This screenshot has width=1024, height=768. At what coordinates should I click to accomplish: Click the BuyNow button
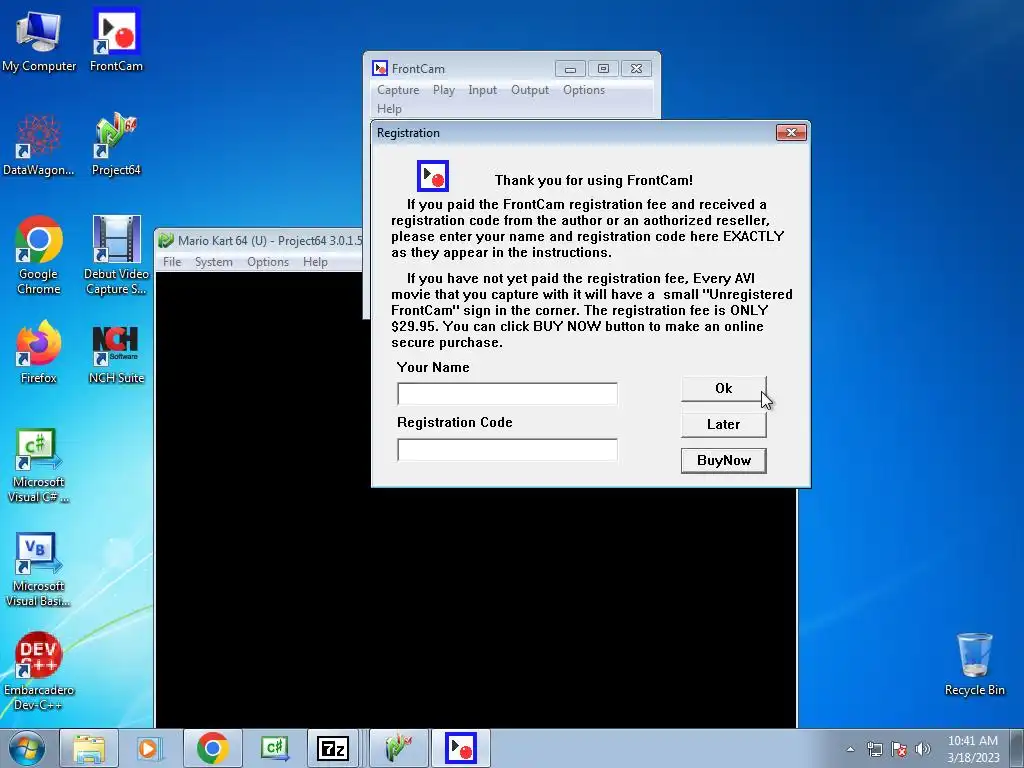click(x=724, y=460)
